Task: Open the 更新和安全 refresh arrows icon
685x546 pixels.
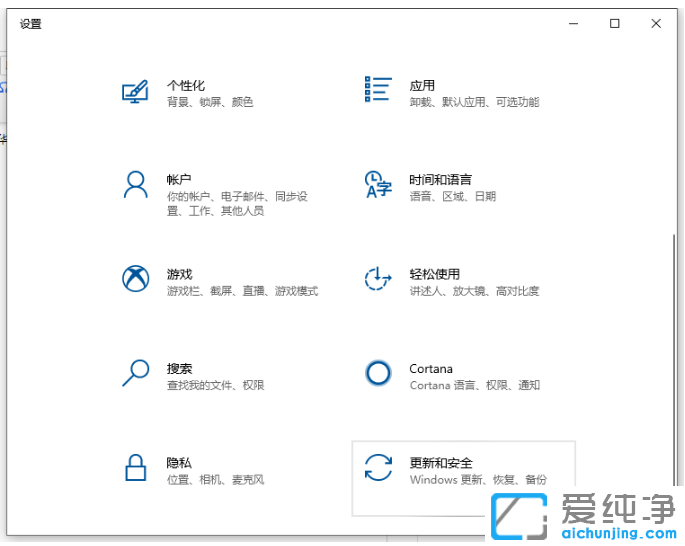Action: pyautogui.click(x=378, y=467)
